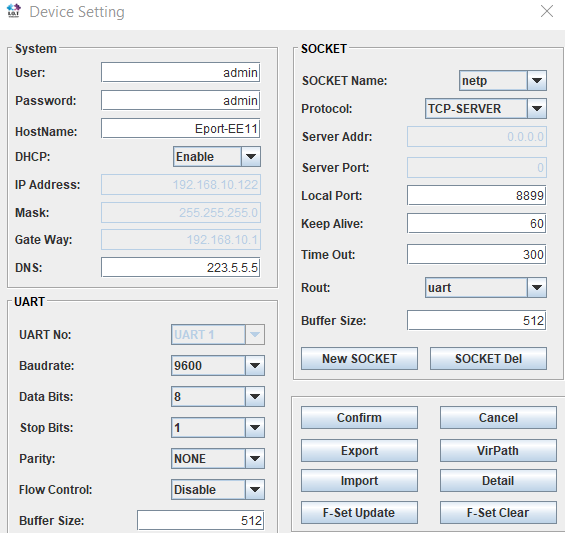Screen dimensions: 565x533
Task: Select the DNS address field
Action: [181, 267]
